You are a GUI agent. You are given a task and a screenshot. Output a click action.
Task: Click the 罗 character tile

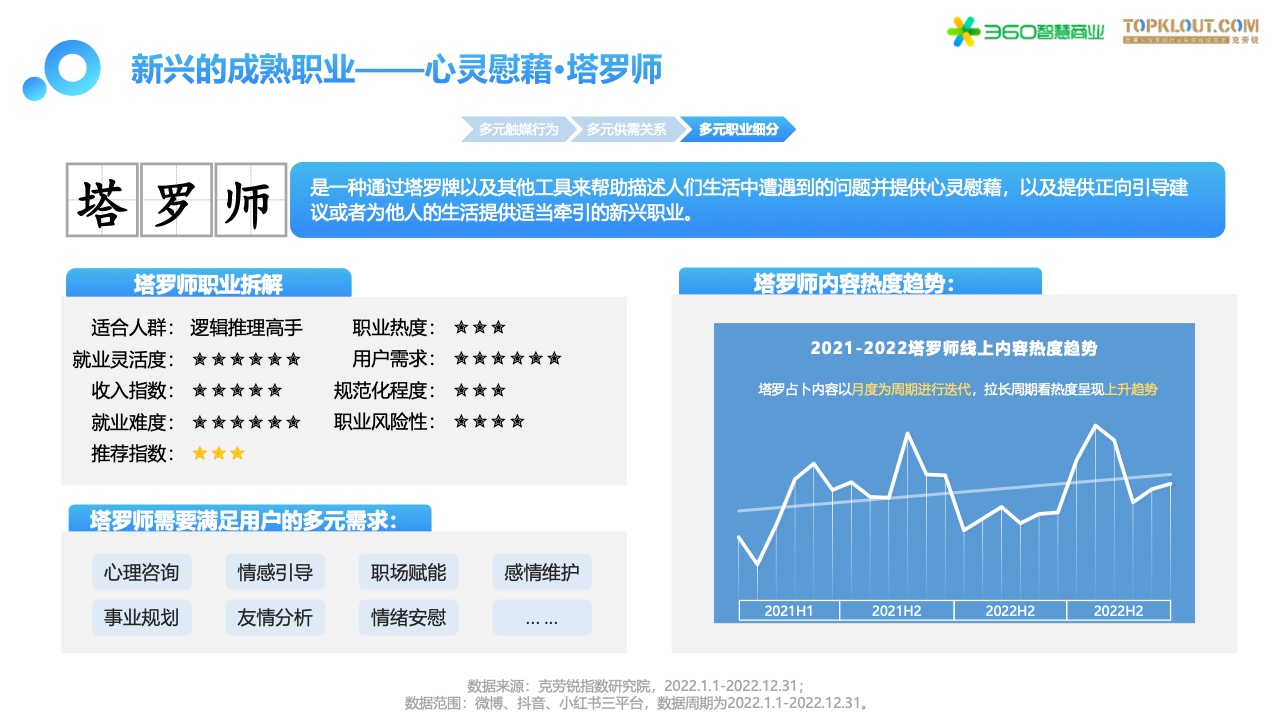(176, 200)
